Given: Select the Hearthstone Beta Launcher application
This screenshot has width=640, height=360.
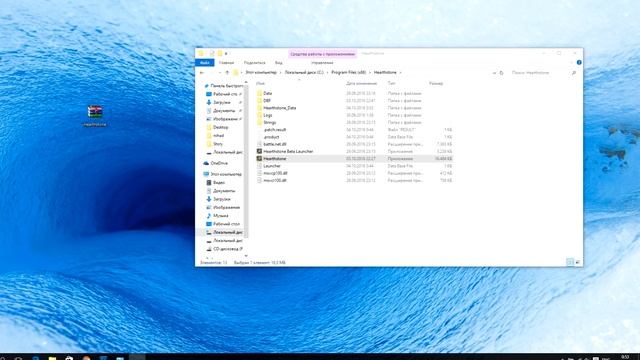Looking at the screenshot, I should [288, 151].
